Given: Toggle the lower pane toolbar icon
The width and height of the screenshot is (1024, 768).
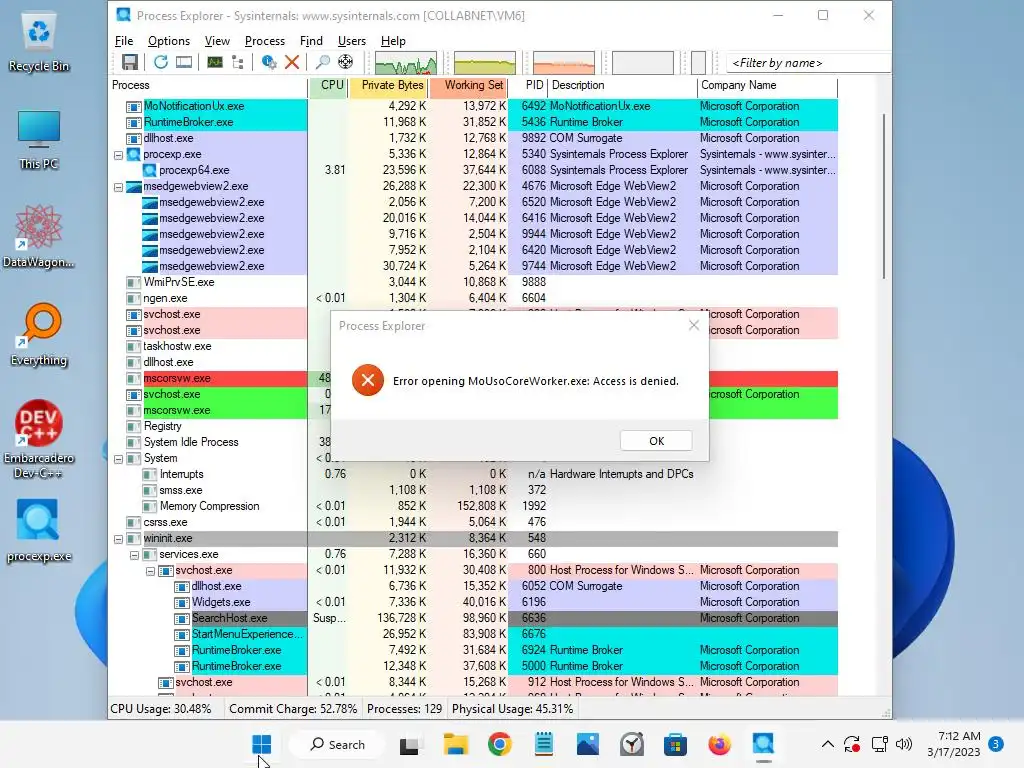Looking at the screenshot, I should pyautogui.click(x=184, y=62).
